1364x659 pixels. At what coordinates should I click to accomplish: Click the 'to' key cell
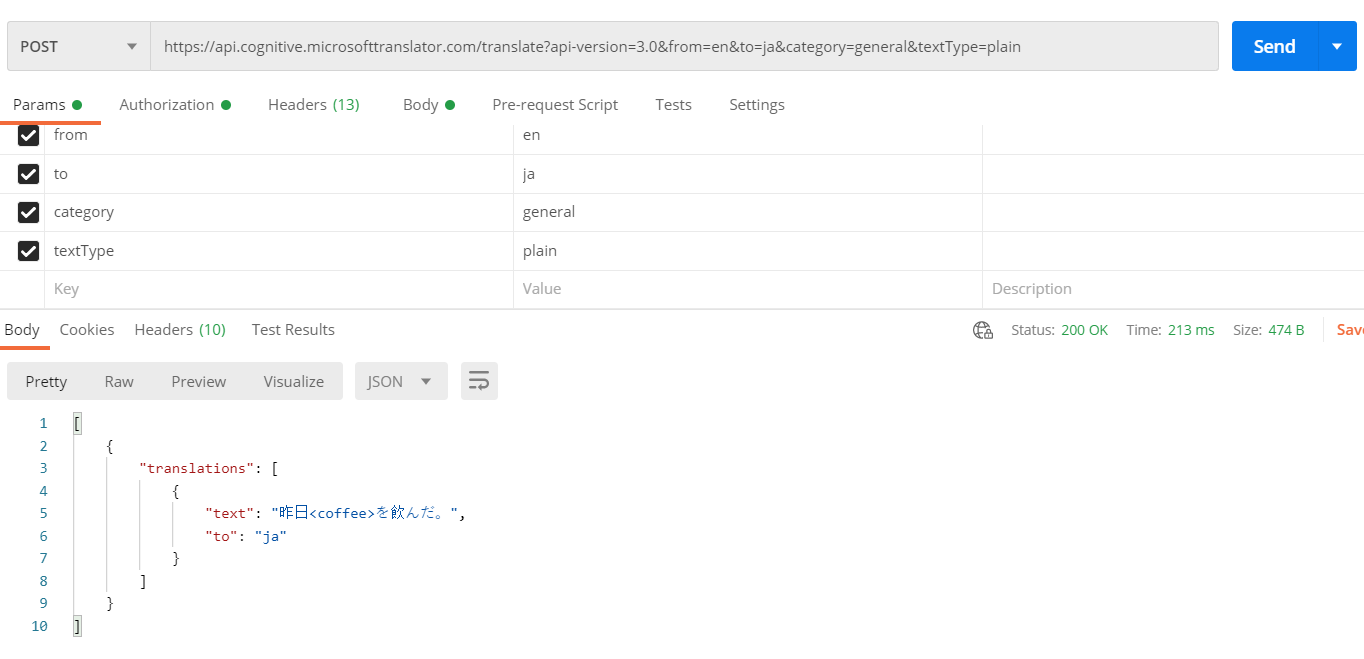point(279,174)
